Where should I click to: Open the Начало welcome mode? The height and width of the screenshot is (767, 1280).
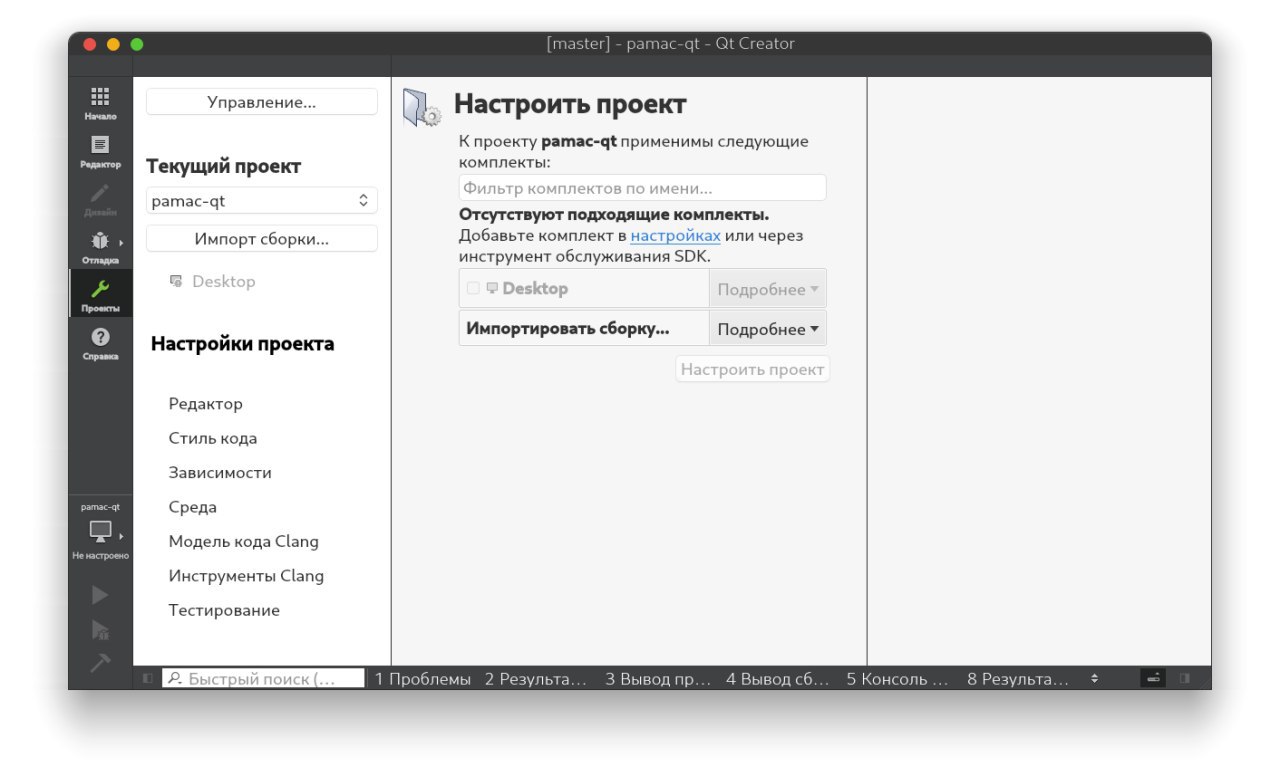coord(100,103)
